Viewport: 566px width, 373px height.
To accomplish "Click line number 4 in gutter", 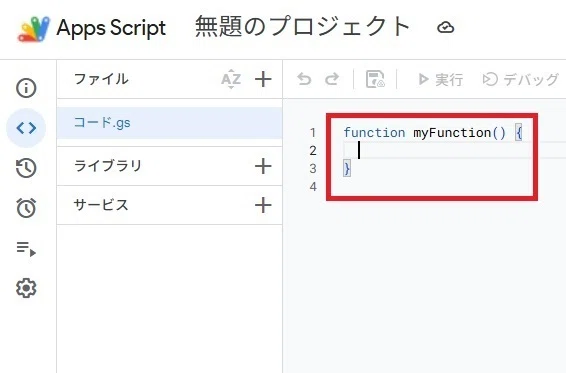I will point(313,187).
